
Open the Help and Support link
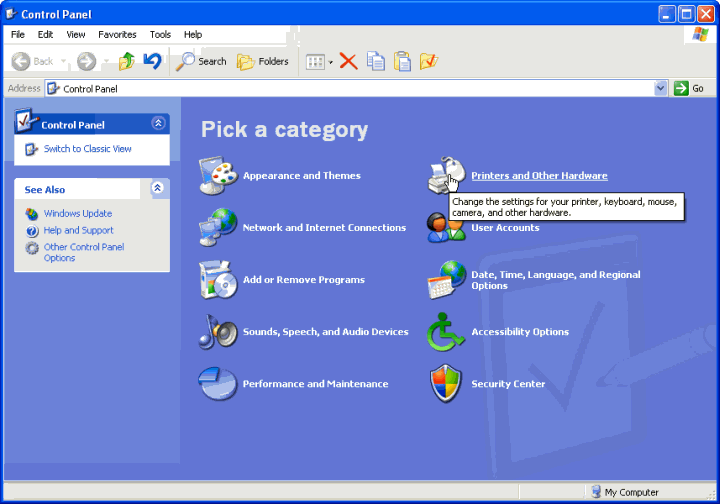(x=79, y=230)
